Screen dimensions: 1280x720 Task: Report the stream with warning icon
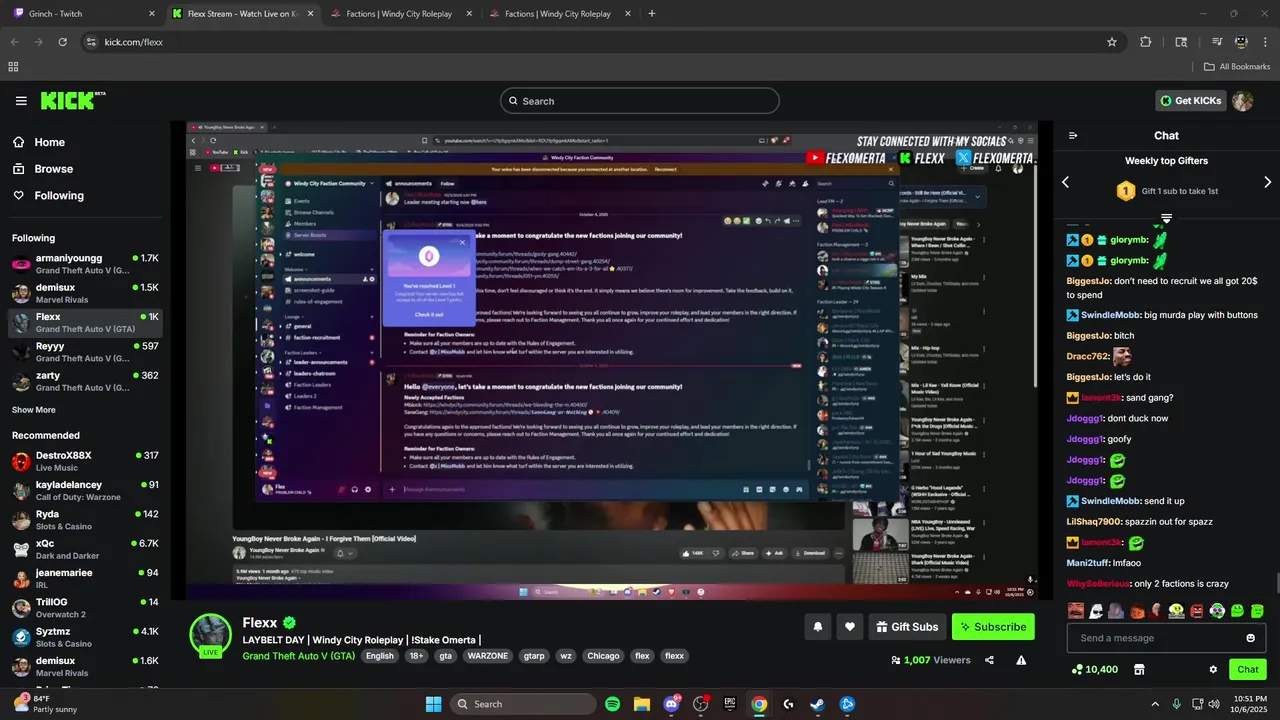point(1021,660)
